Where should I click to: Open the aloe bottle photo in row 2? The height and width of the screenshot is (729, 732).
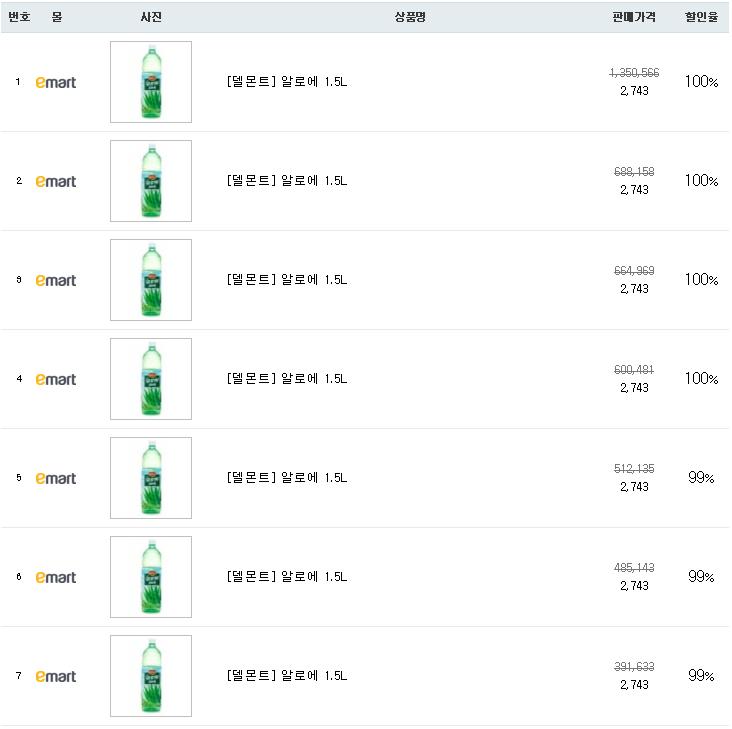pos(151,181)
